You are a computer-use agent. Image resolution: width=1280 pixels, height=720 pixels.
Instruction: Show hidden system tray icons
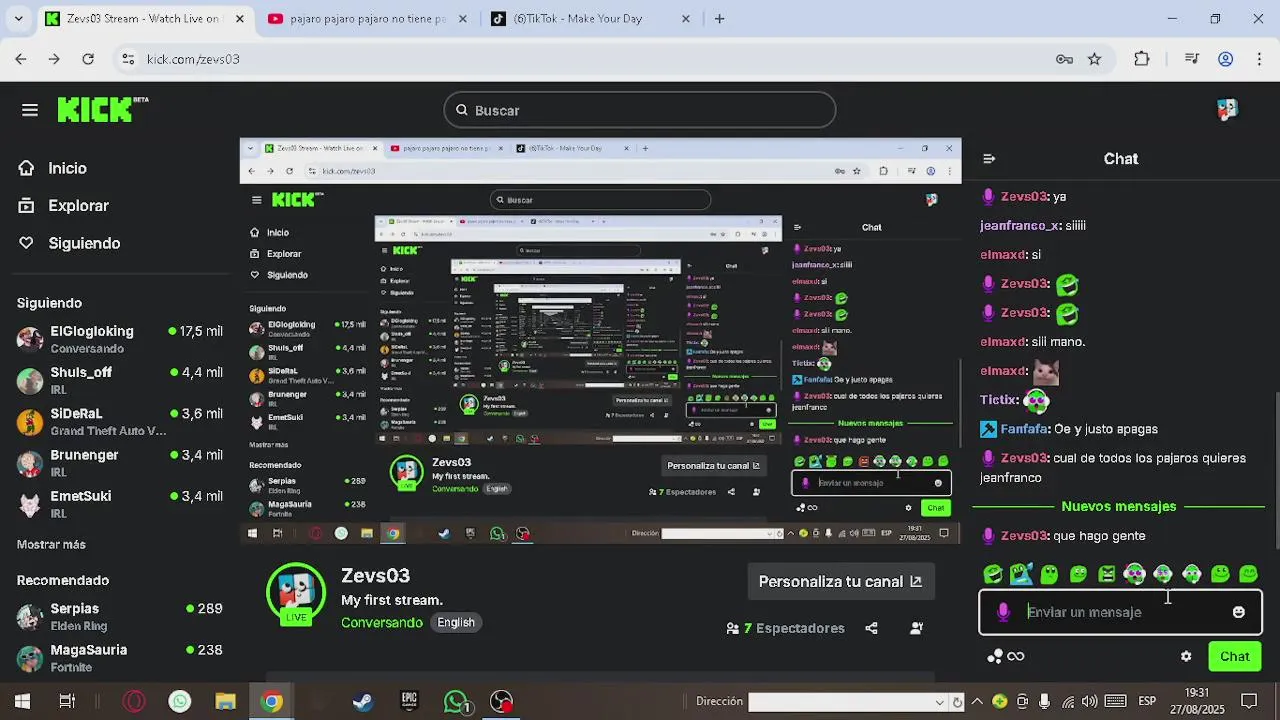[977, 701]
